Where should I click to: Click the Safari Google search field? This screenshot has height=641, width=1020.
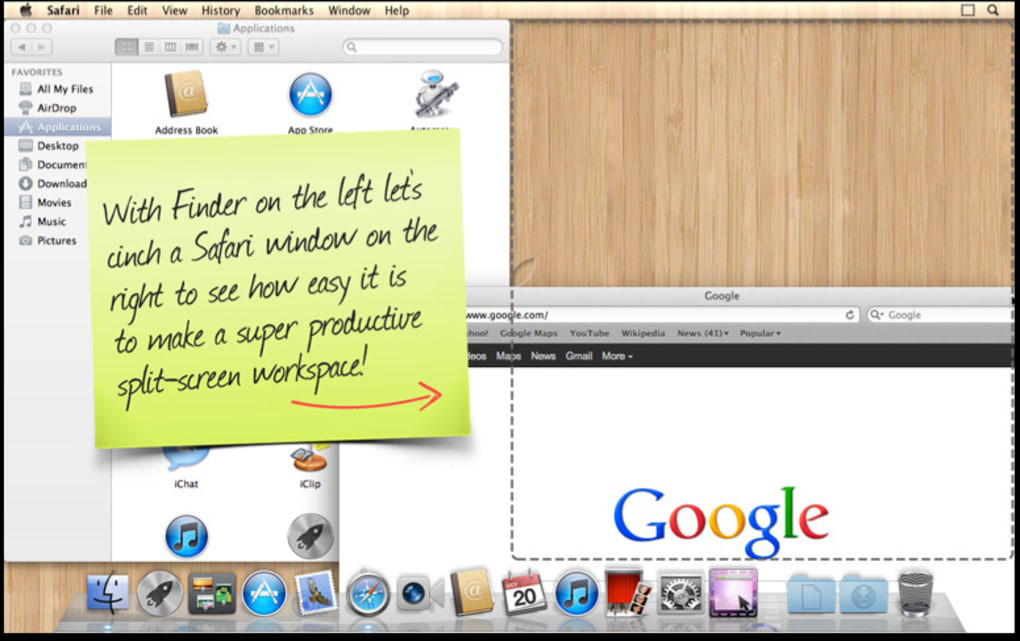coord(942,315)
